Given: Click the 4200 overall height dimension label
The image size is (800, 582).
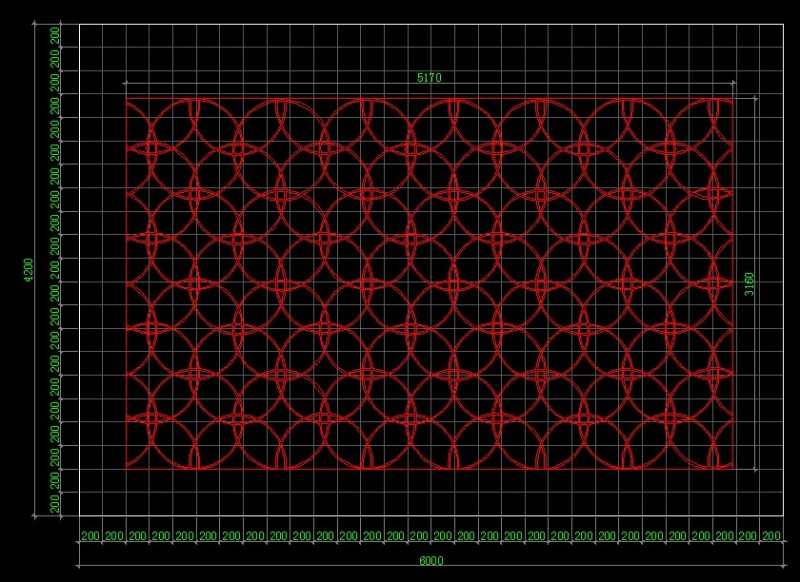Looking at the screenshot, I should coord(29,270).
